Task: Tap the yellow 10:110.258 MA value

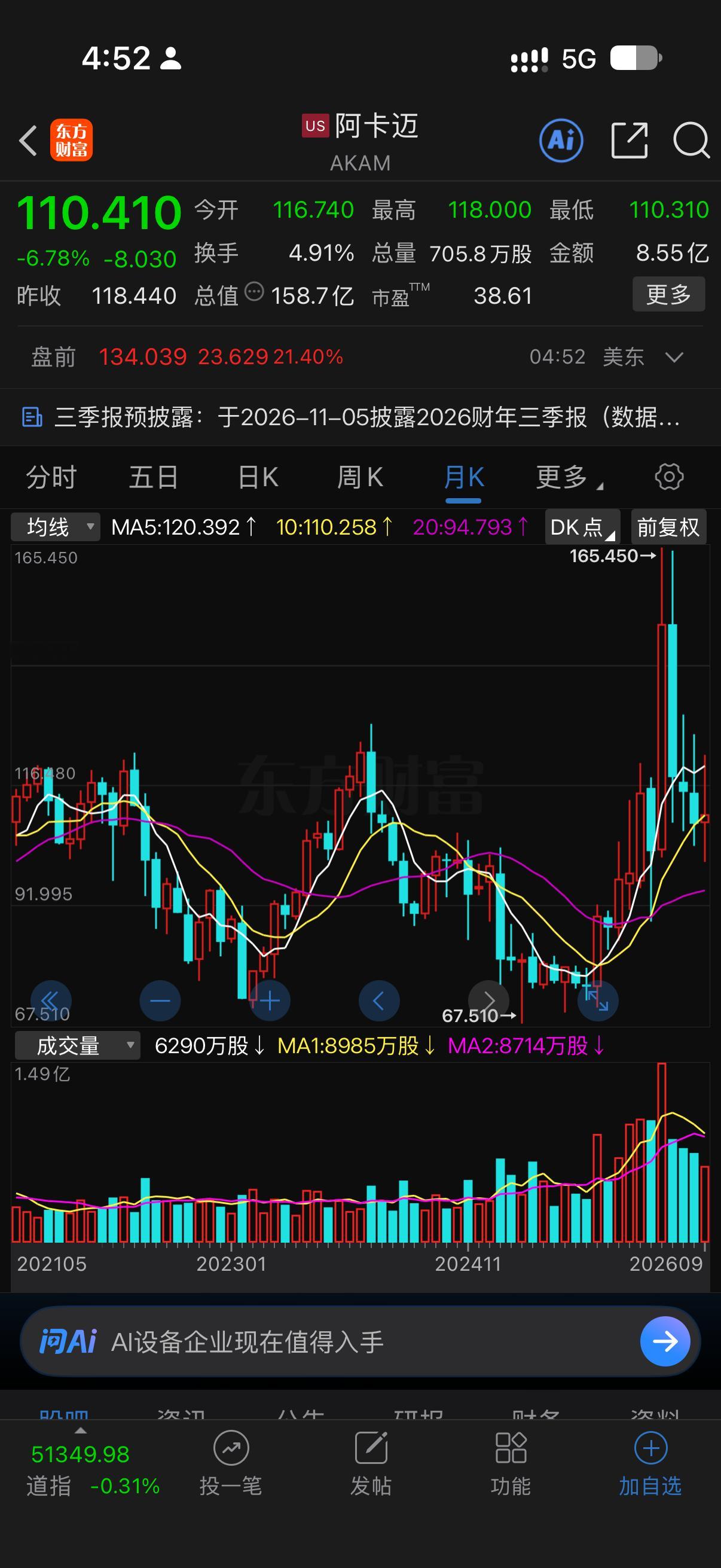Action: (334, 527)
